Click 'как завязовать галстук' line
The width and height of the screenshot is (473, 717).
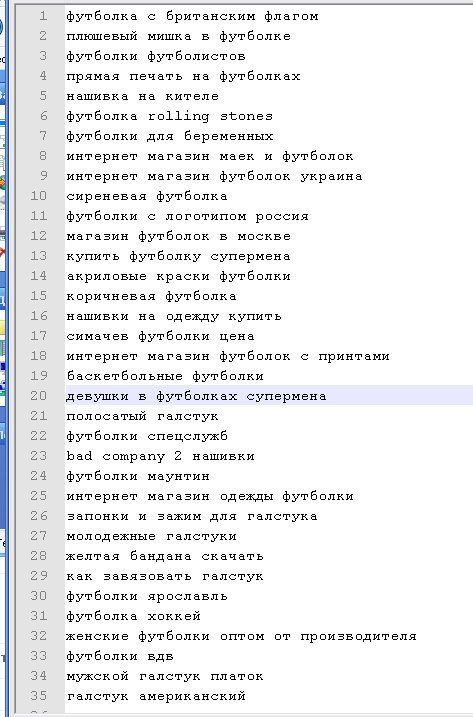coord(165,576)
